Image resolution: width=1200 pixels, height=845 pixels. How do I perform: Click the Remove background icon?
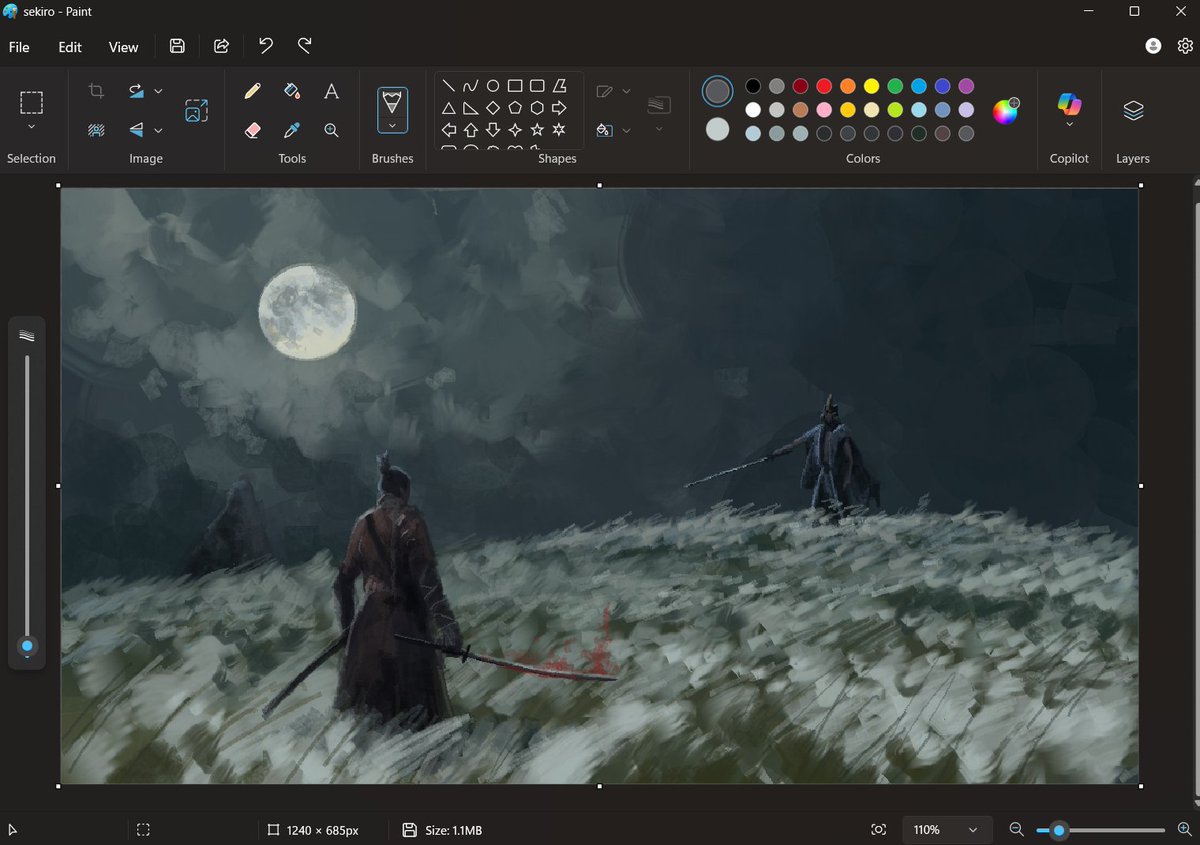point(96,129)
